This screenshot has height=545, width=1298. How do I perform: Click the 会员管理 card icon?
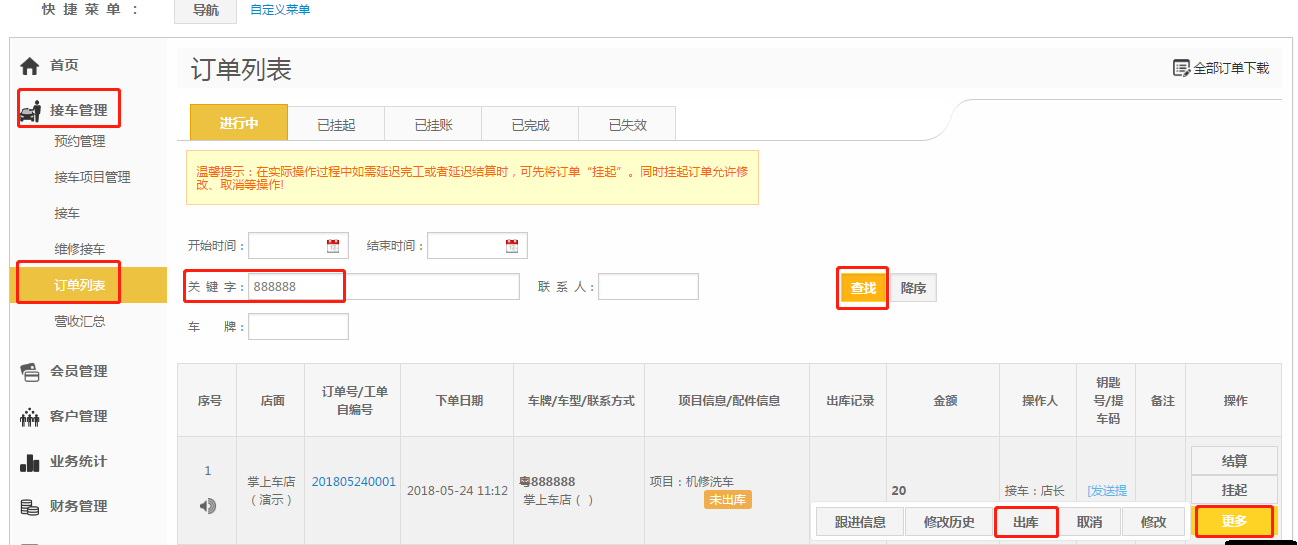pyautogui.click(x=30, y=372)
